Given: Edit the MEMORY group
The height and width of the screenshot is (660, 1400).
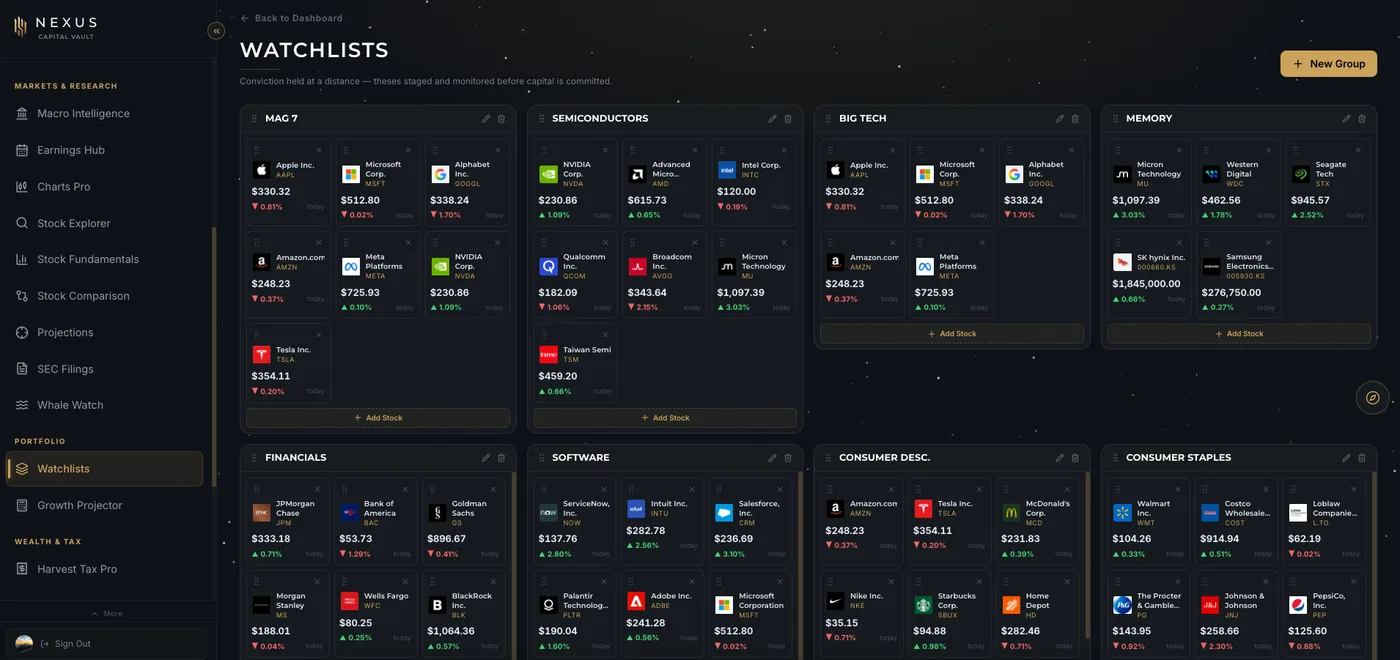Looking at the screenshot, I should pos(1346,119).
